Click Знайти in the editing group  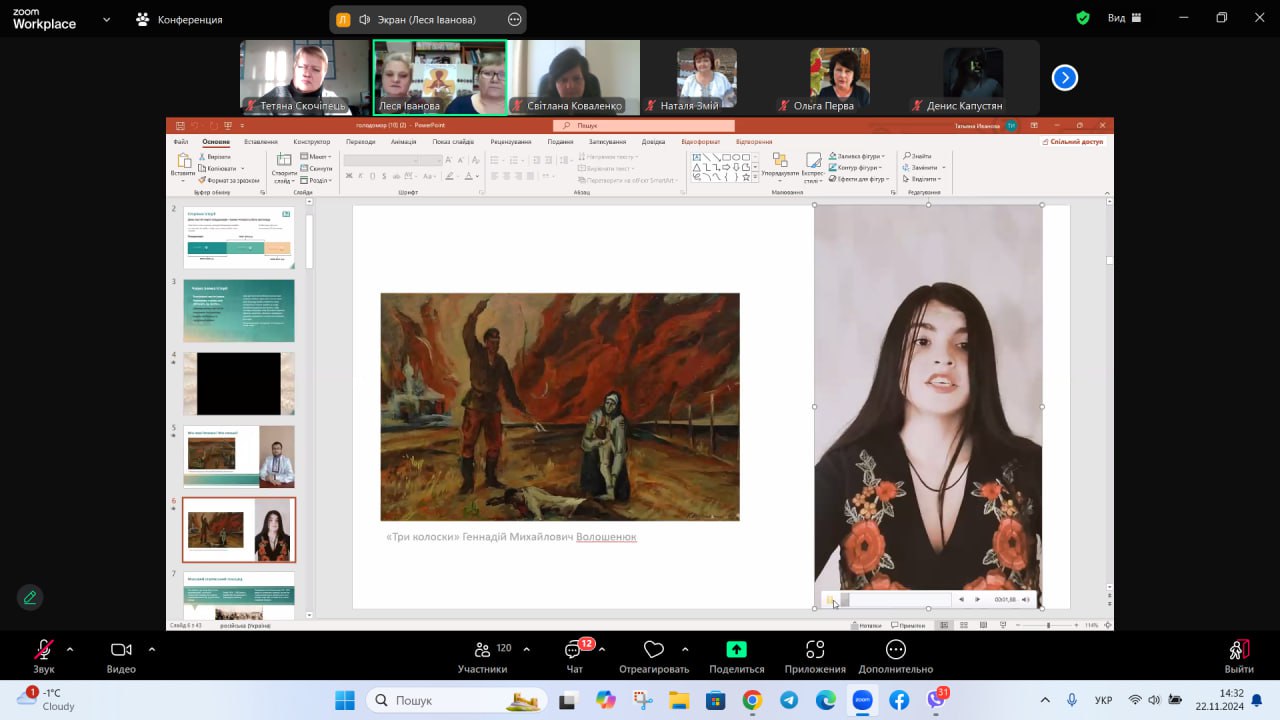click(x=918, y=156)
